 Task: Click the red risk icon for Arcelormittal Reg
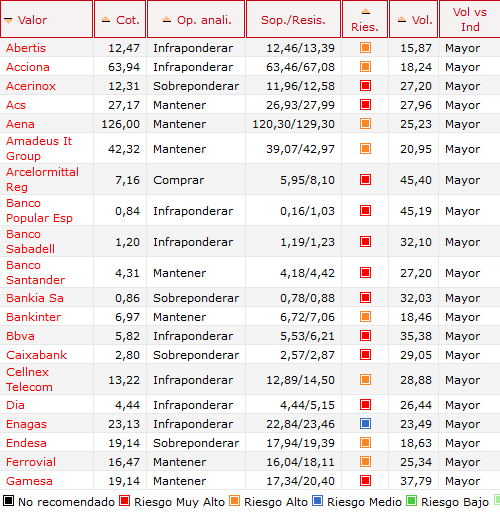[x=365, y=180]
